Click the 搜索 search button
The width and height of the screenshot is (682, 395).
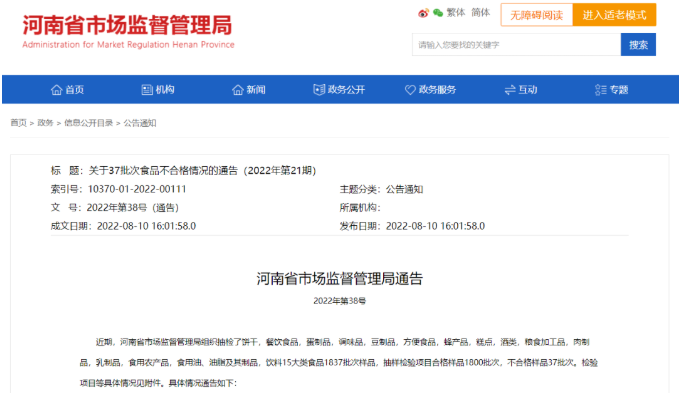pyautogui.click(x=638, y=44)
